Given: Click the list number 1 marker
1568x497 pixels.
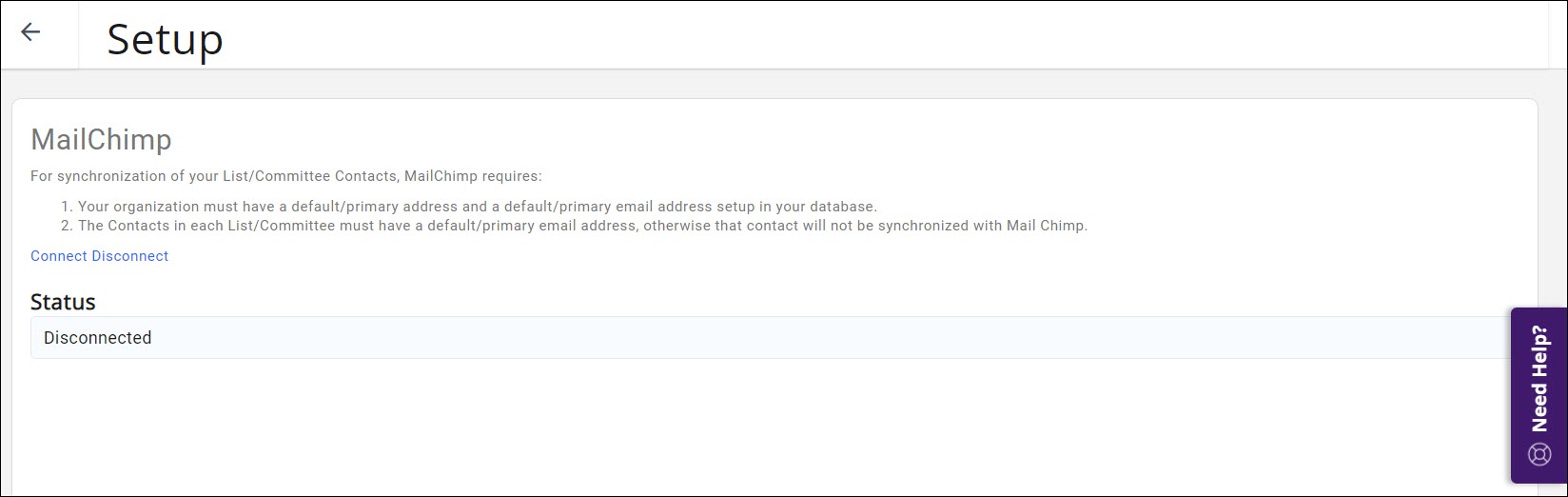Looking at the screenshot, I should click(x=67, y=207).
